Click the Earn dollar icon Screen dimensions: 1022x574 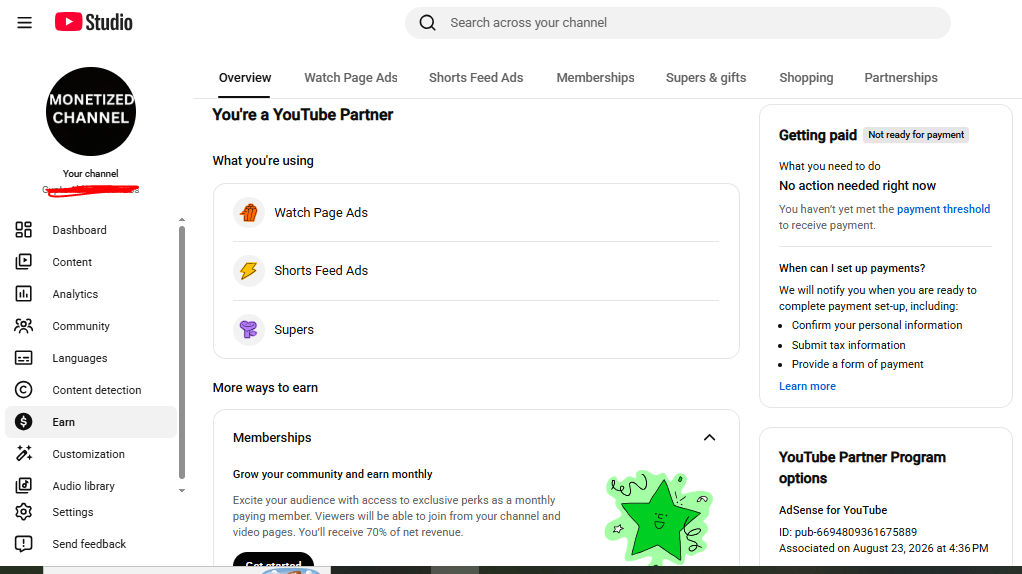coord(23,422)
